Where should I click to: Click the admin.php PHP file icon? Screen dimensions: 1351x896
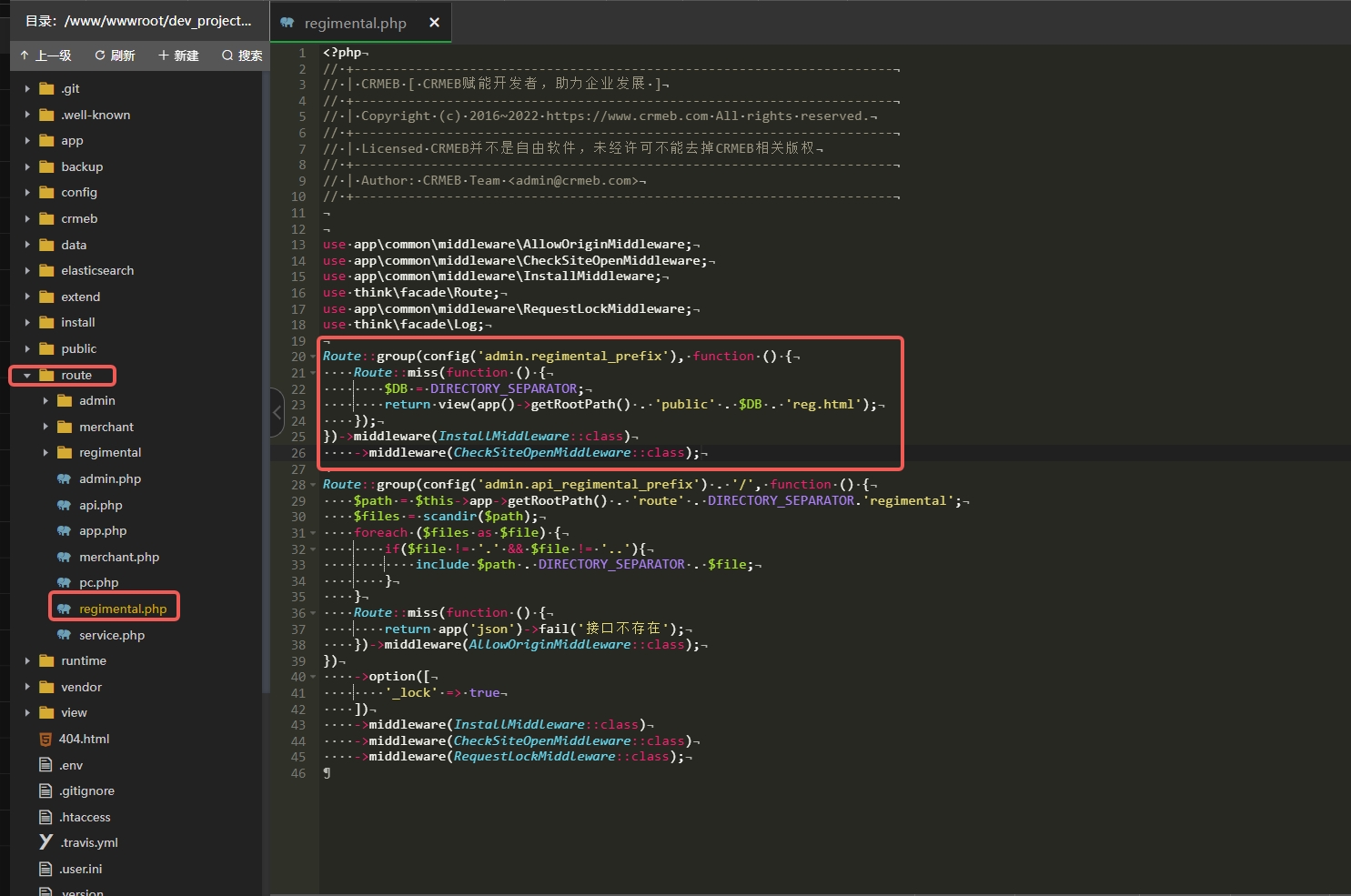pos(64,478)
